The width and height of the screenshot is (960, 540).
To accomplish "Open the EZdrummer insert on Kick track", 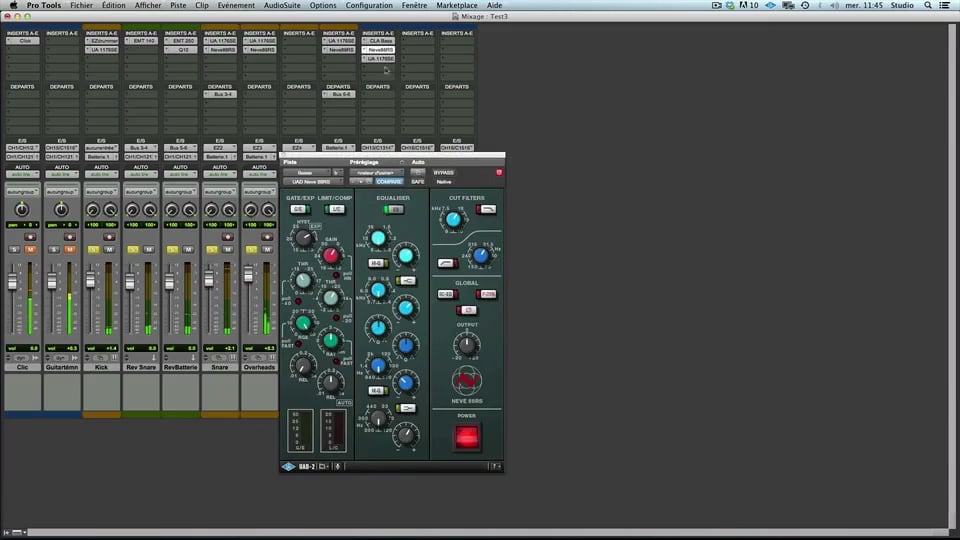I will 102,40.
